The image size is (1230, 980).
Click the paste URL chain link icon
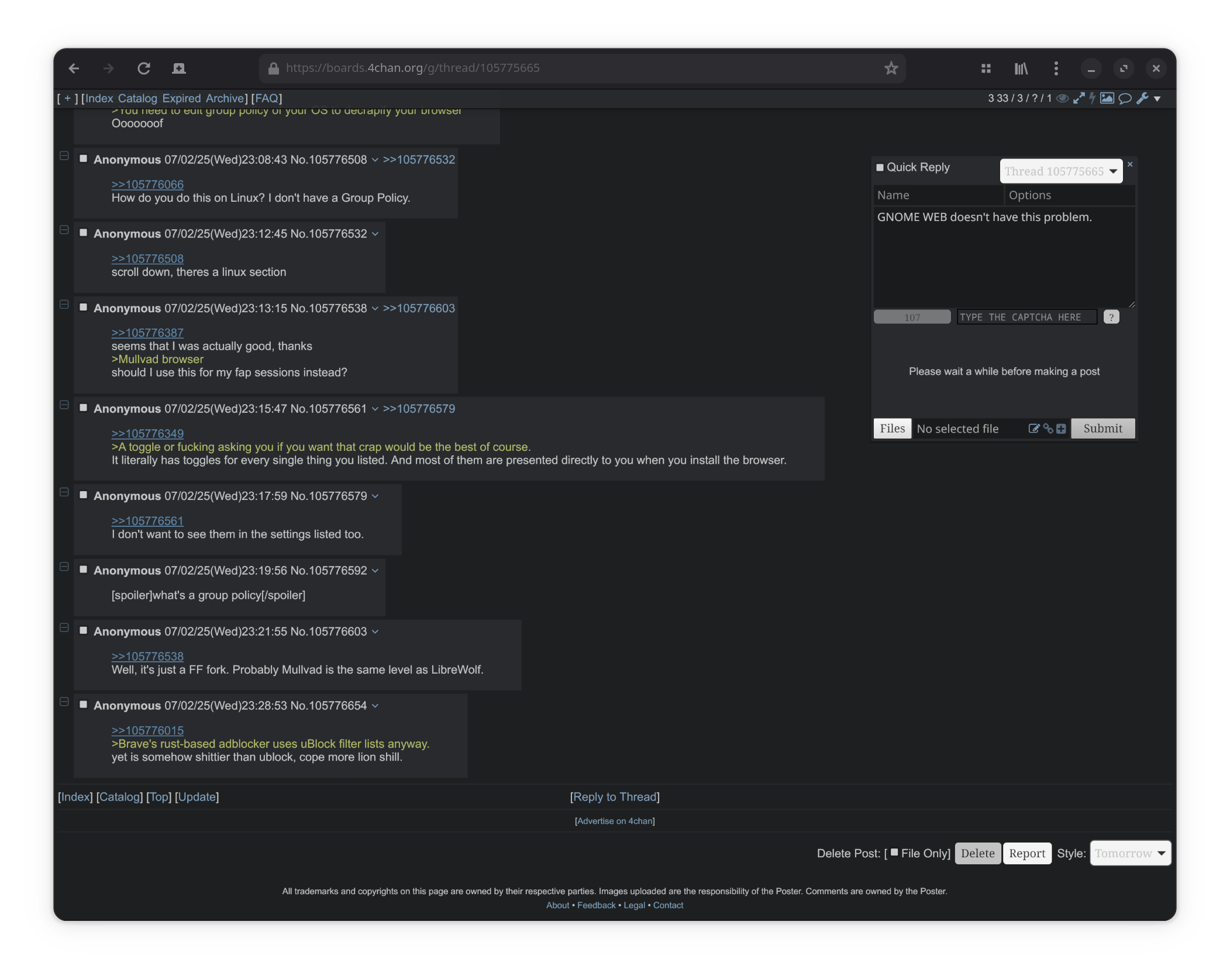pos(1048,429)
